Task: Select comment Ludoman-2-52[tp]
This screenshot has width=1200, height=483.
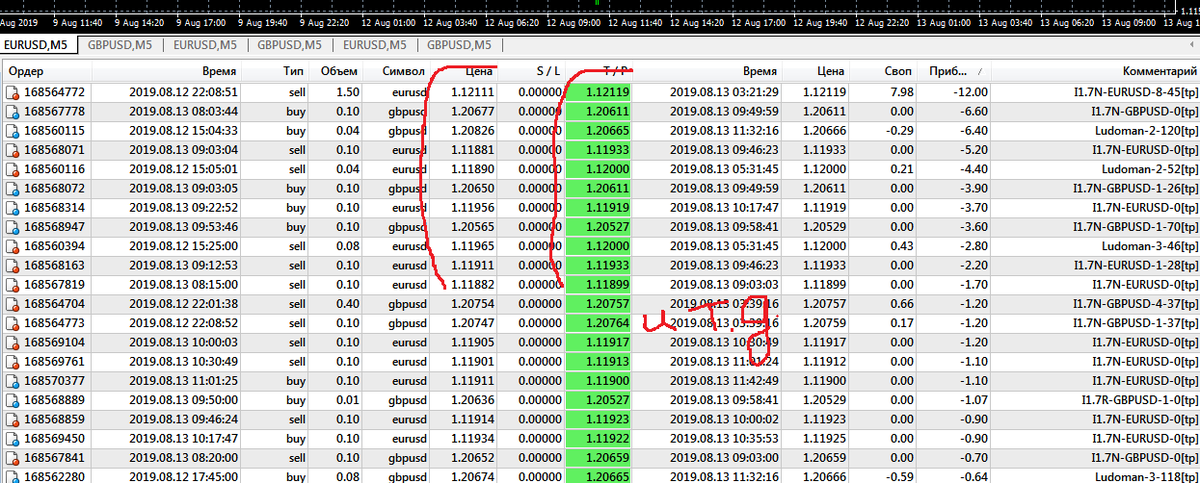Action: click(x=1152, y=169)
